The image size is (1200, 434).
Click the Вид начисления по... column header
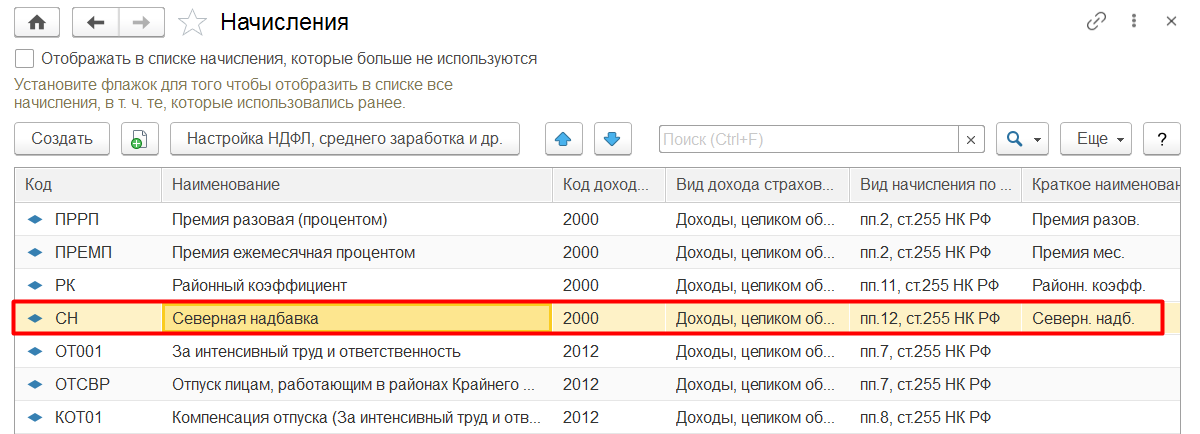[x=935, y=185]
